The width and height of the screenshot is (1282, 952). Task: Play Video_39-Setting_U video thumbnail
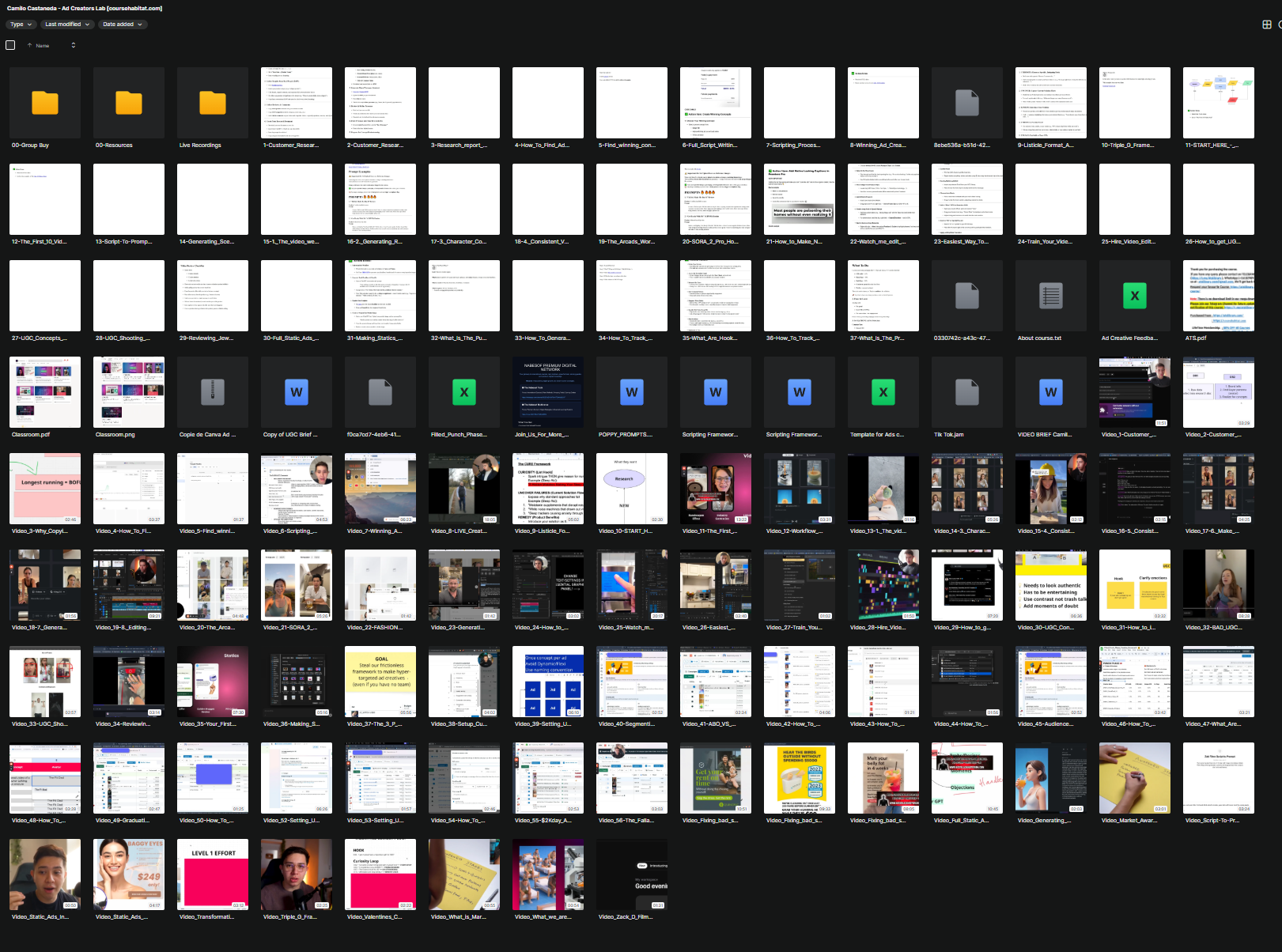tap(548, 682)
